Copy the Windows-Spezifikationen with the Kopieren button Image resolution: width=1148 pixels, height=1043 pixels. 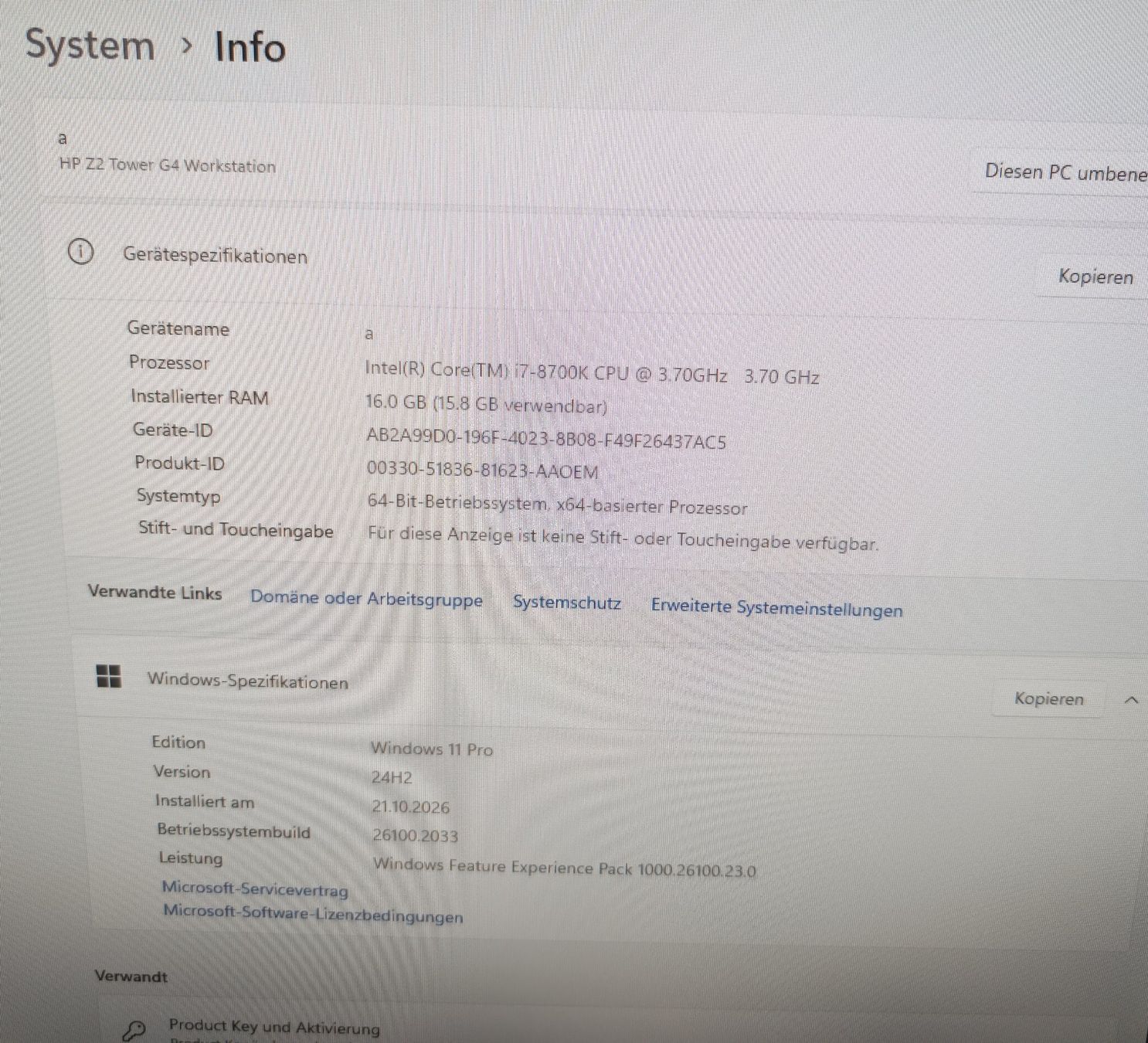1048,698
